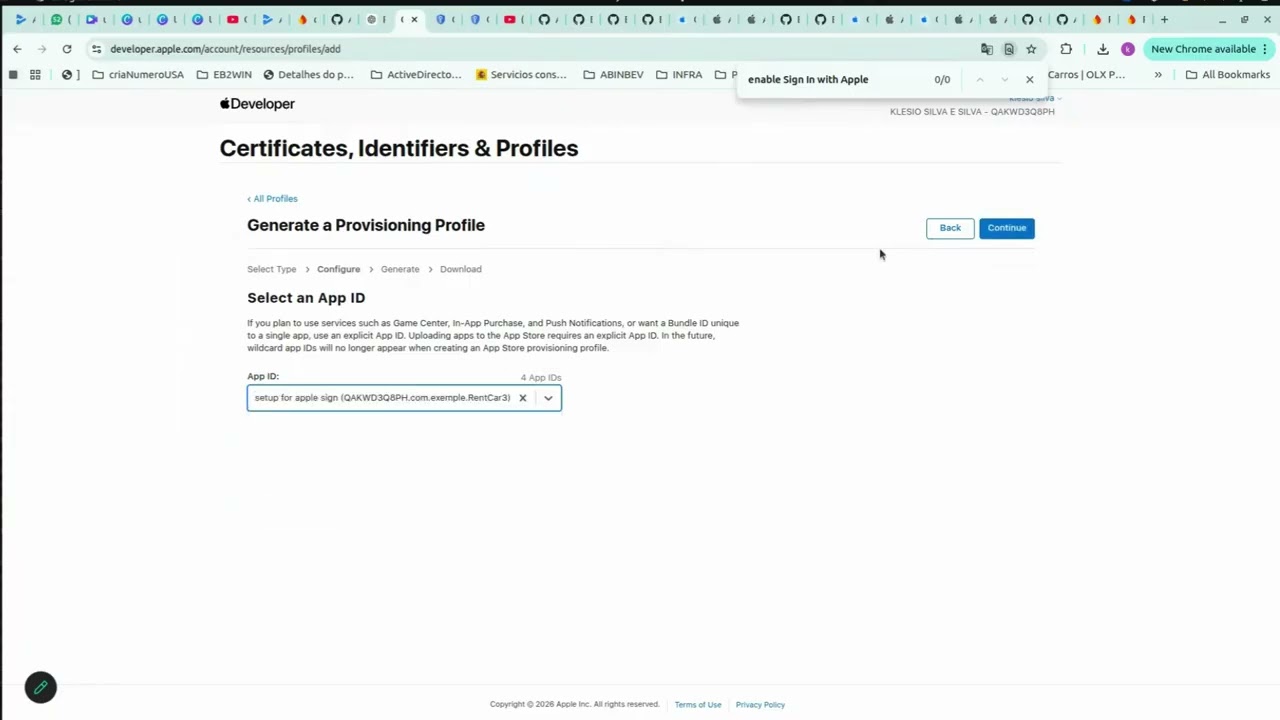This screenshot has height=720, width=1280.
Task: Go to previous find result
Action: (x=980, y=79)
